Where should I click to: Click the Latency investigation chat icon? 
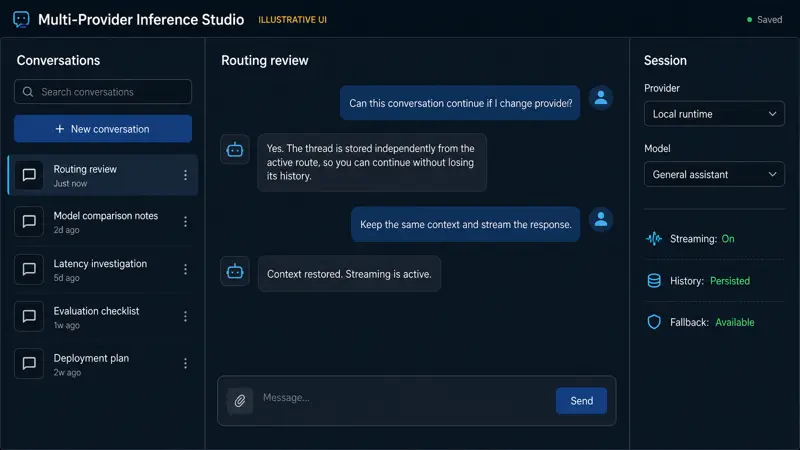pos(29,269)
